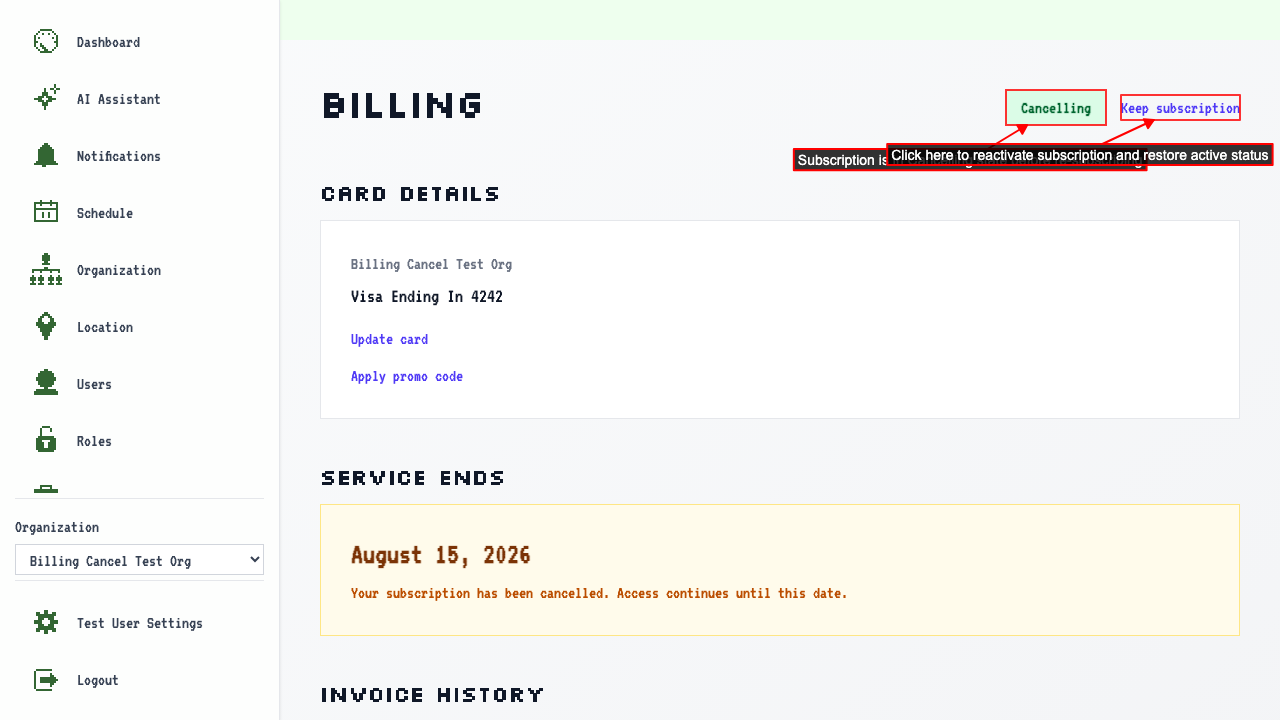
Task: Click the subscription cancelled notice text
Action: 599,594
